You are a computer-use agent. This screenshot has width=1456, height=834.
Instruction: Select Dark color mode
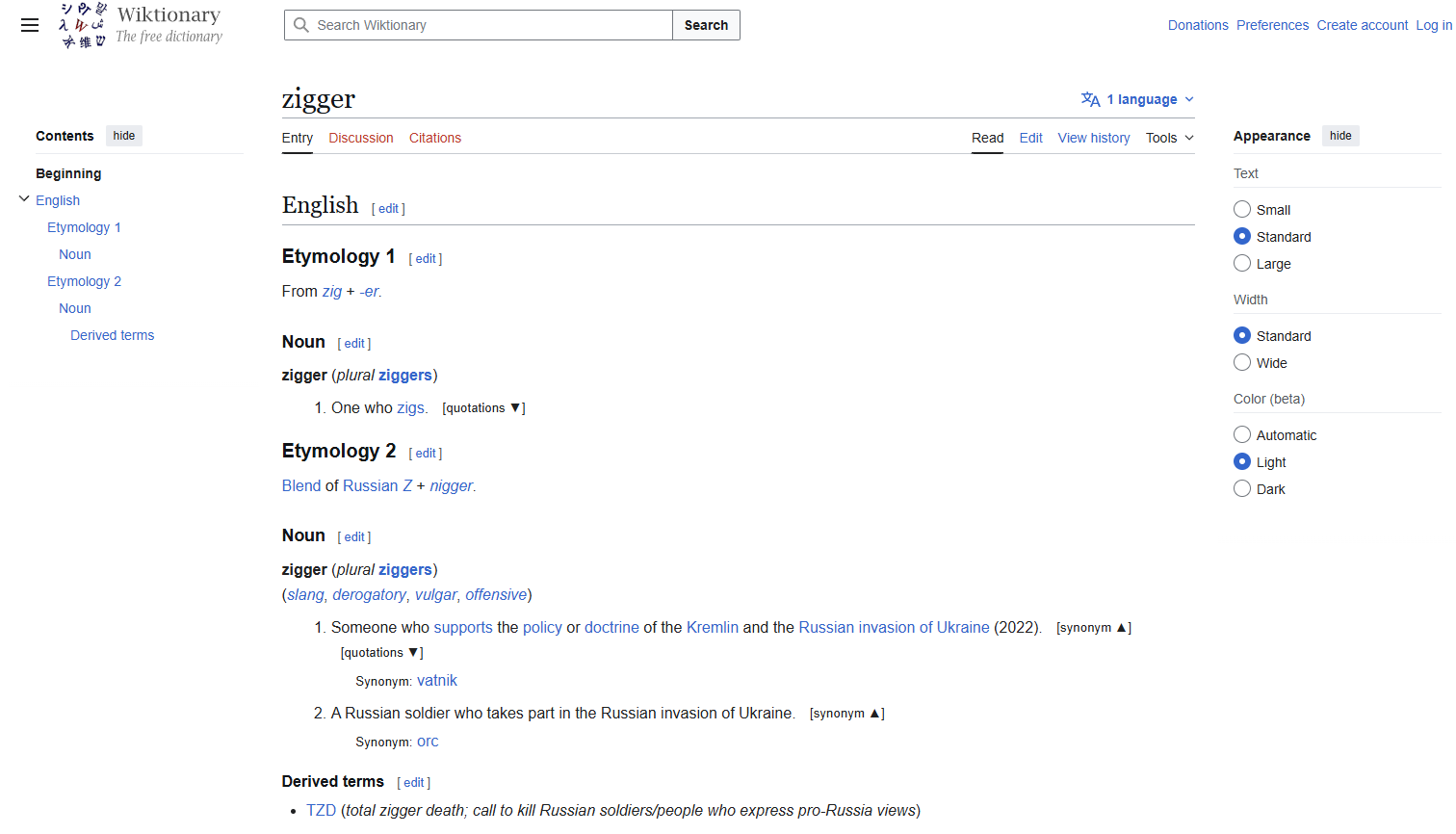(x=1242, y=488)
